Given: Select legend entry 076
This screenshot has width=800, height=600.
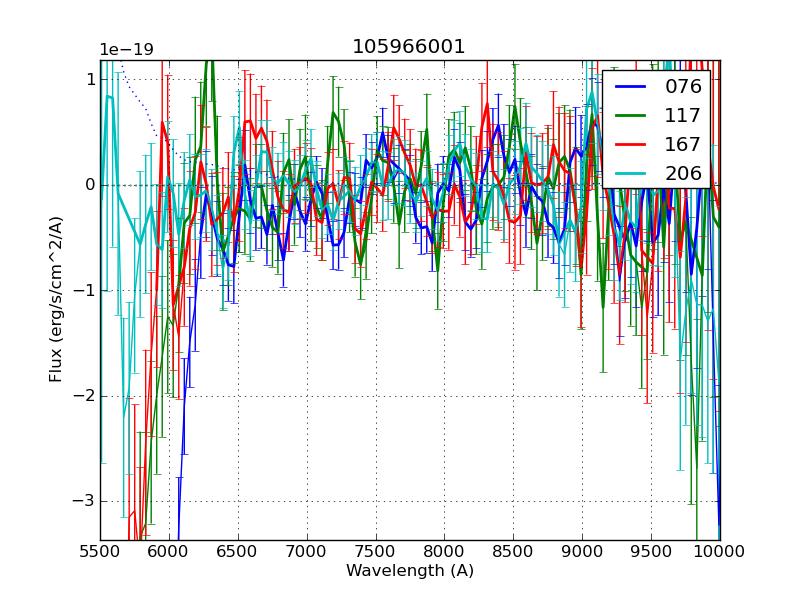Looking at the screenshot, I should click(x=683, y=86).
